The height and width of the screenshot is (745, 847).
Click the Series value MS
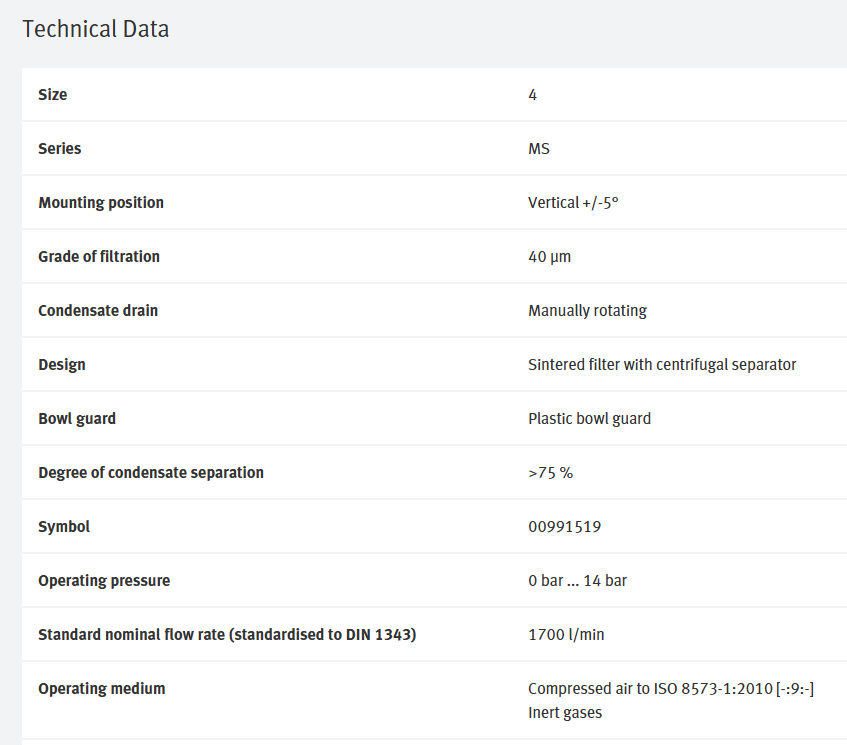[539, 149]
